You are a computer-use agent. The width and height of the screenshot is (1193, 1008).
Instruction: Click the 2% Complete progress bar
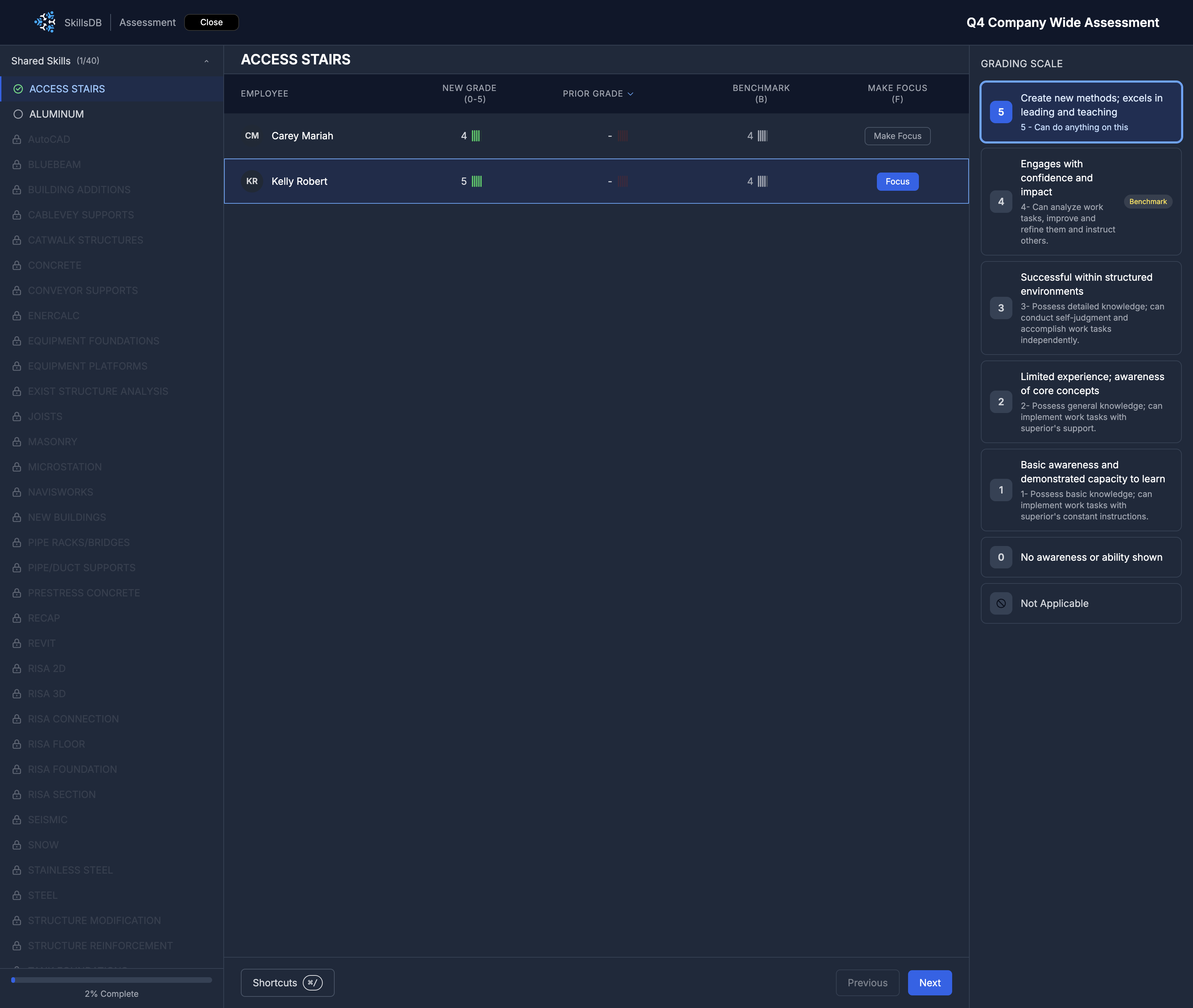tap(111, 980)
